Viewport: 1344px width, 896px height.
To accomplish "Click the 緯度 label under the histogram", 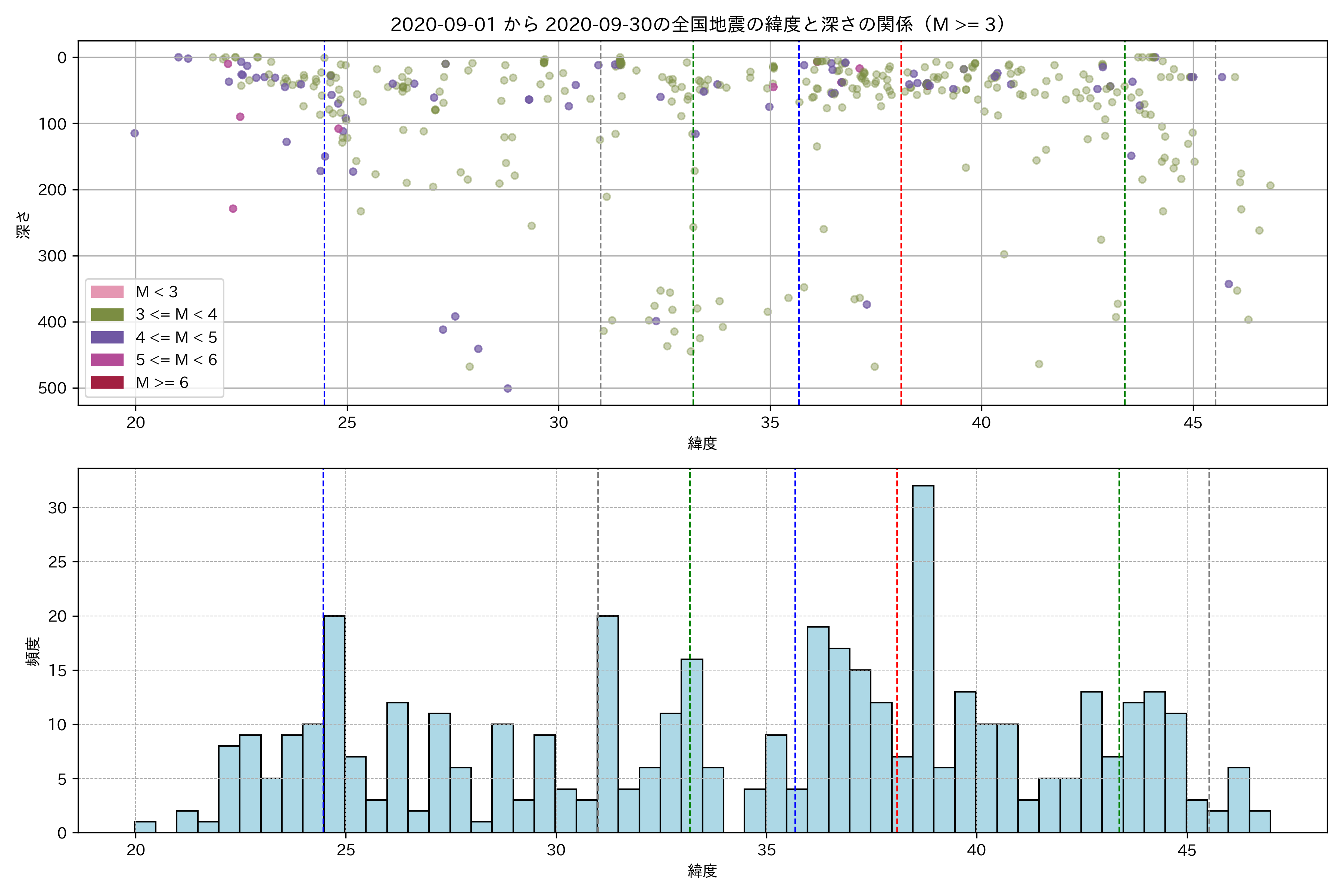I will coord(702,871).
